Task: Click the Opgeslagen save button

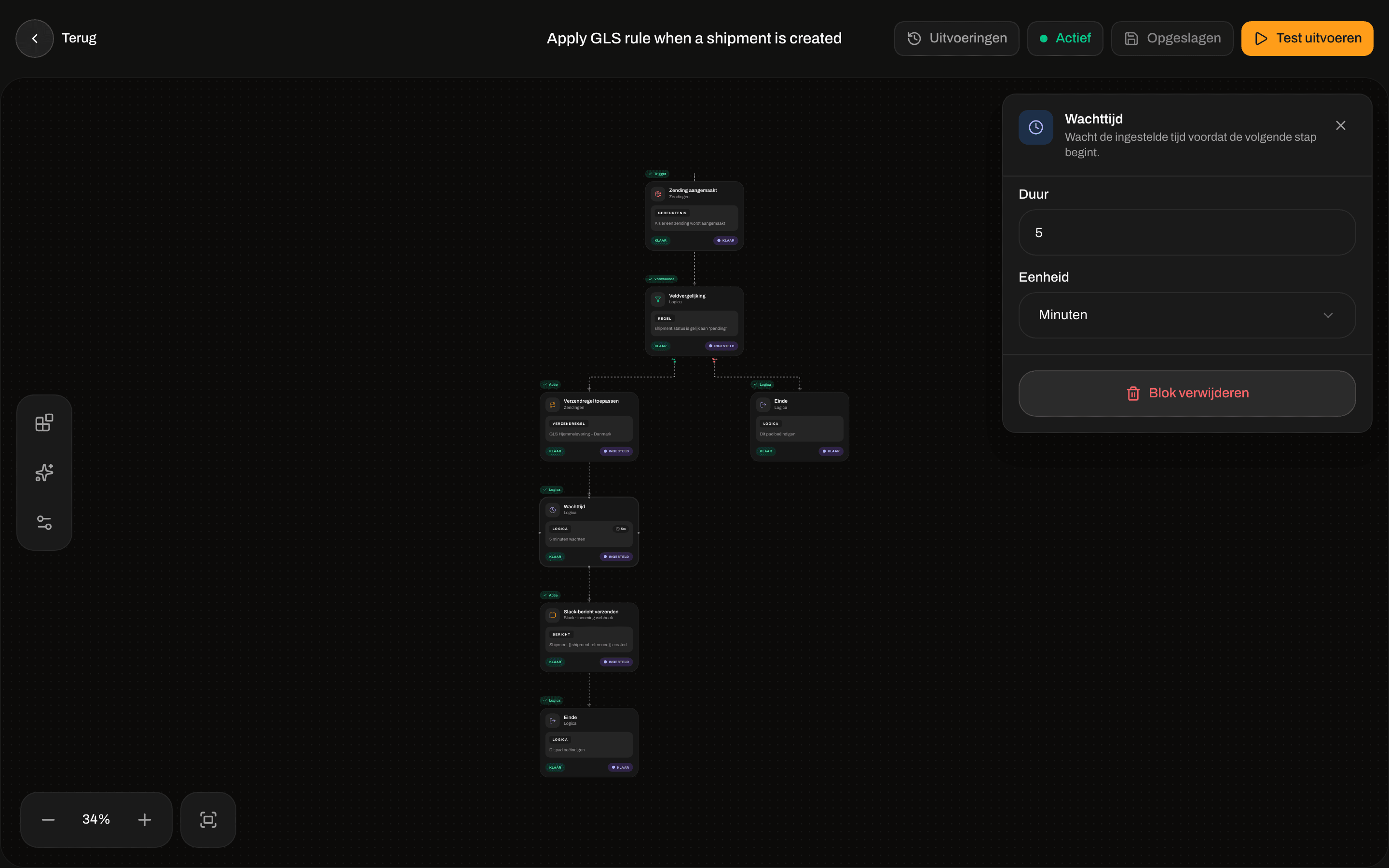Action: point(1172,39)
